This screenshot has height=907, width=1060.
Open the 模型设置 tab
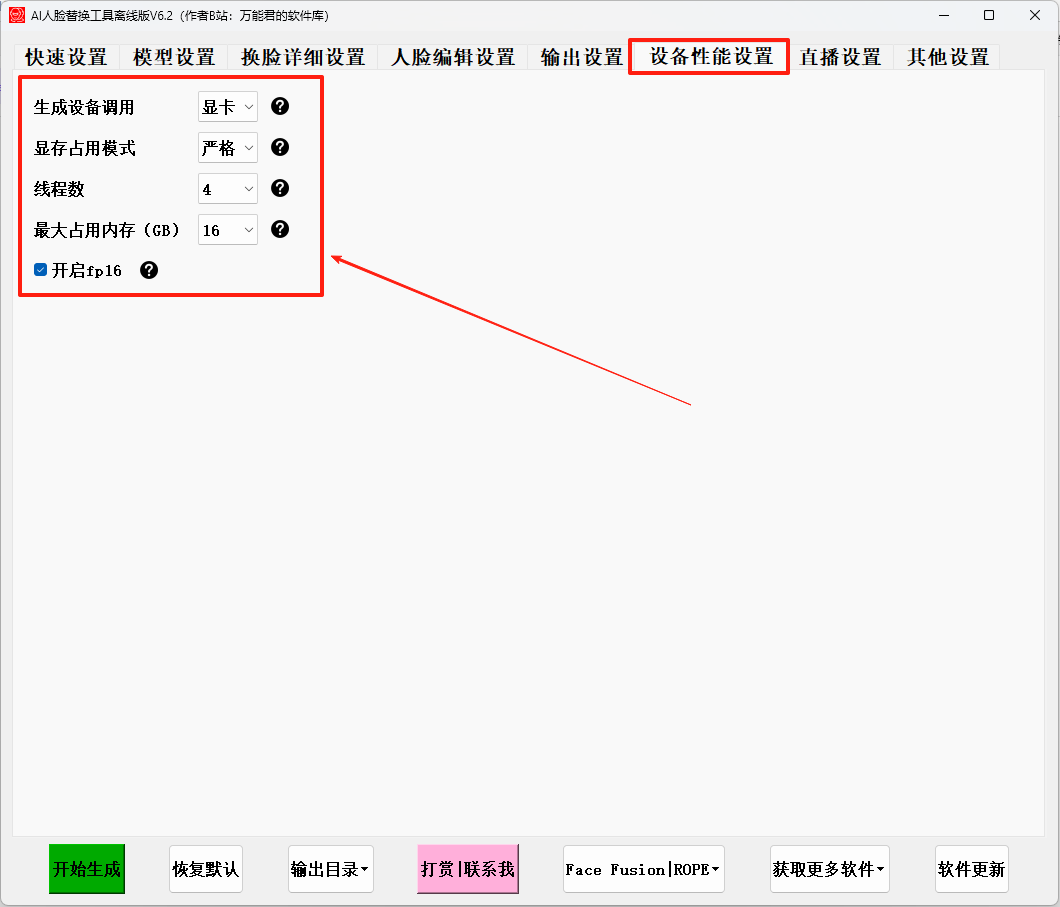(x=174, y=57)
